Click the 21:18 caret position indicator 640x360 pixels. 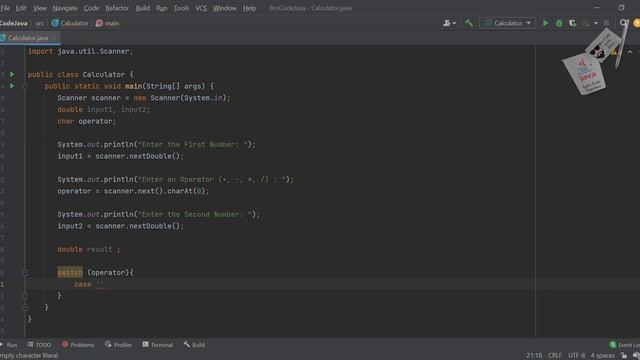(534, 356)
